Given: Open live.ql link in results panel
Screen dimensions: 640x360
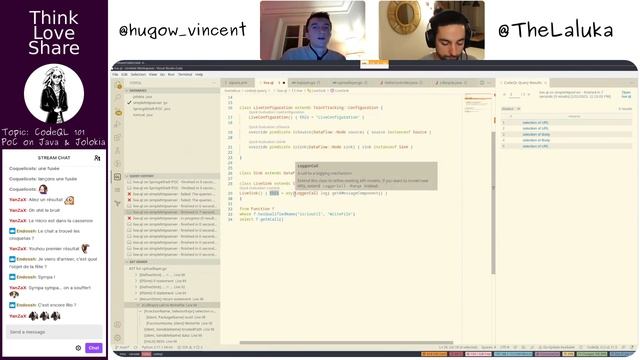Looking at the screenshot, I should 626,94.
